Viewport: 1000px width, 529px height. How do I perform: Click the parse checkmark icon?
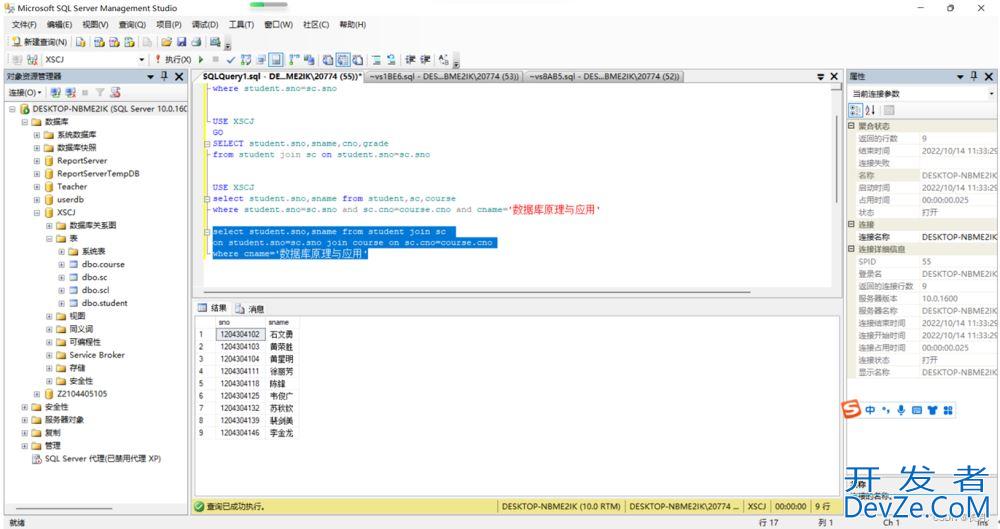coord(231,60)
